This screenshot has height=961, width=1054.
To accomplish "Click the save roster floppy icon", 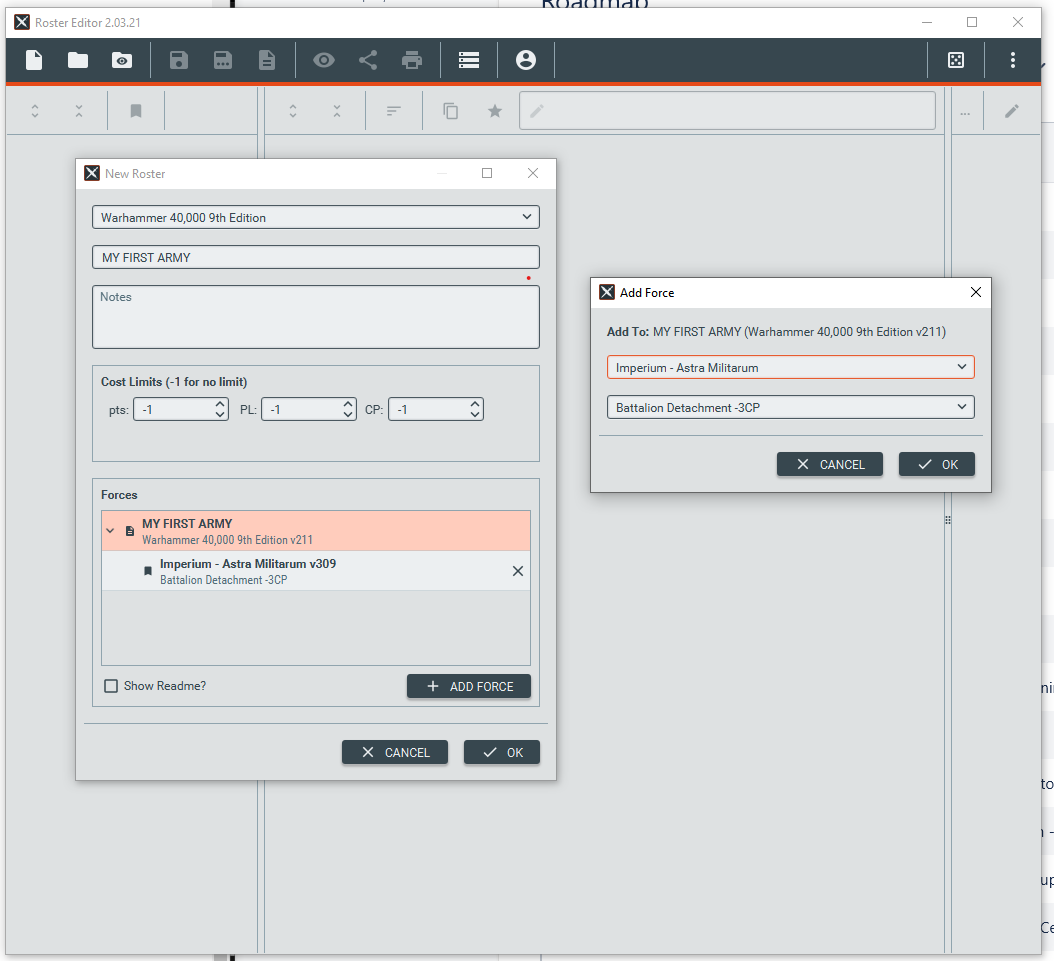I will click(179, 61).
